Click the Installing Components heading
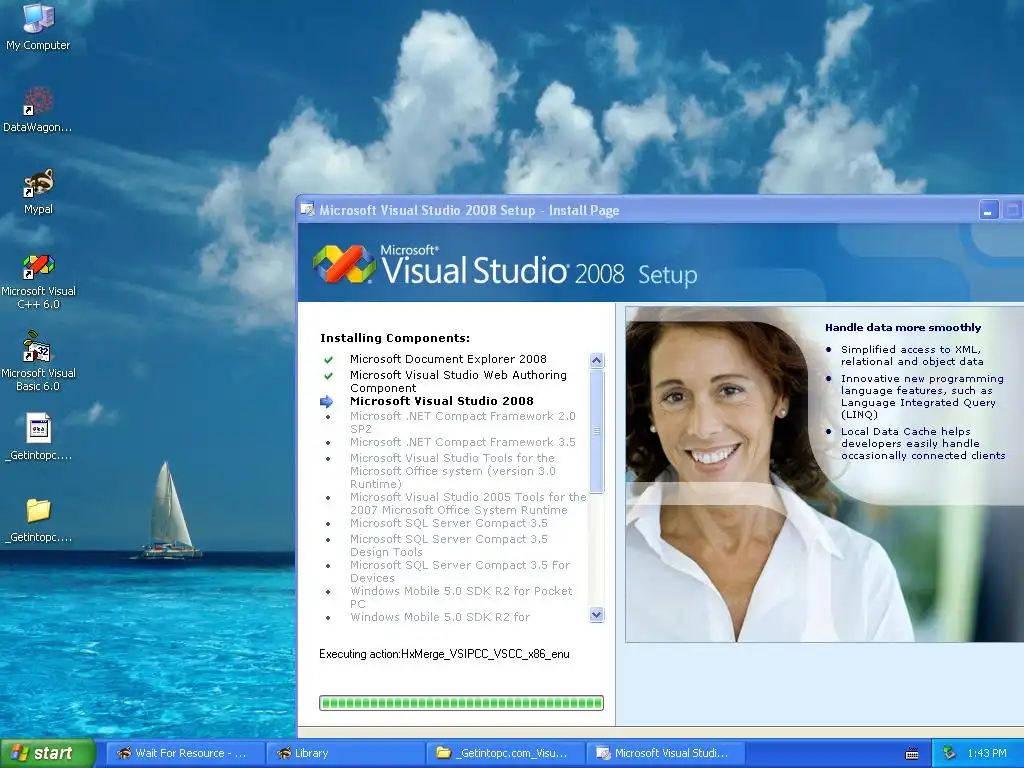This screenshot has width=1024, height=768. click(395, 338)
